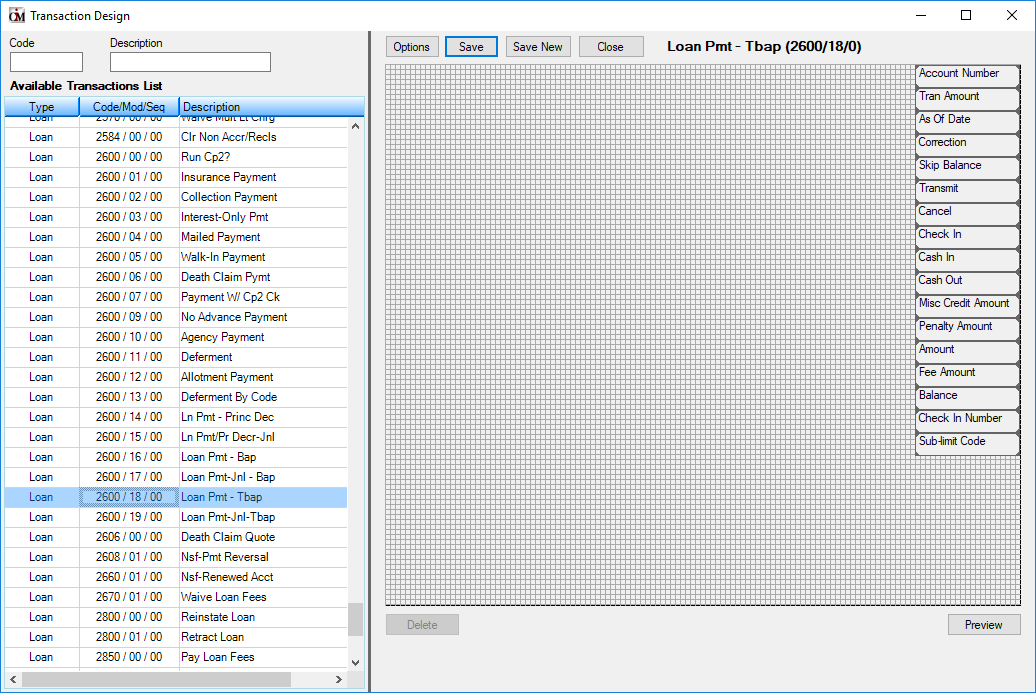Close the transaction design editor
This screenshot has width=1036, height=693.
(610, 46)
